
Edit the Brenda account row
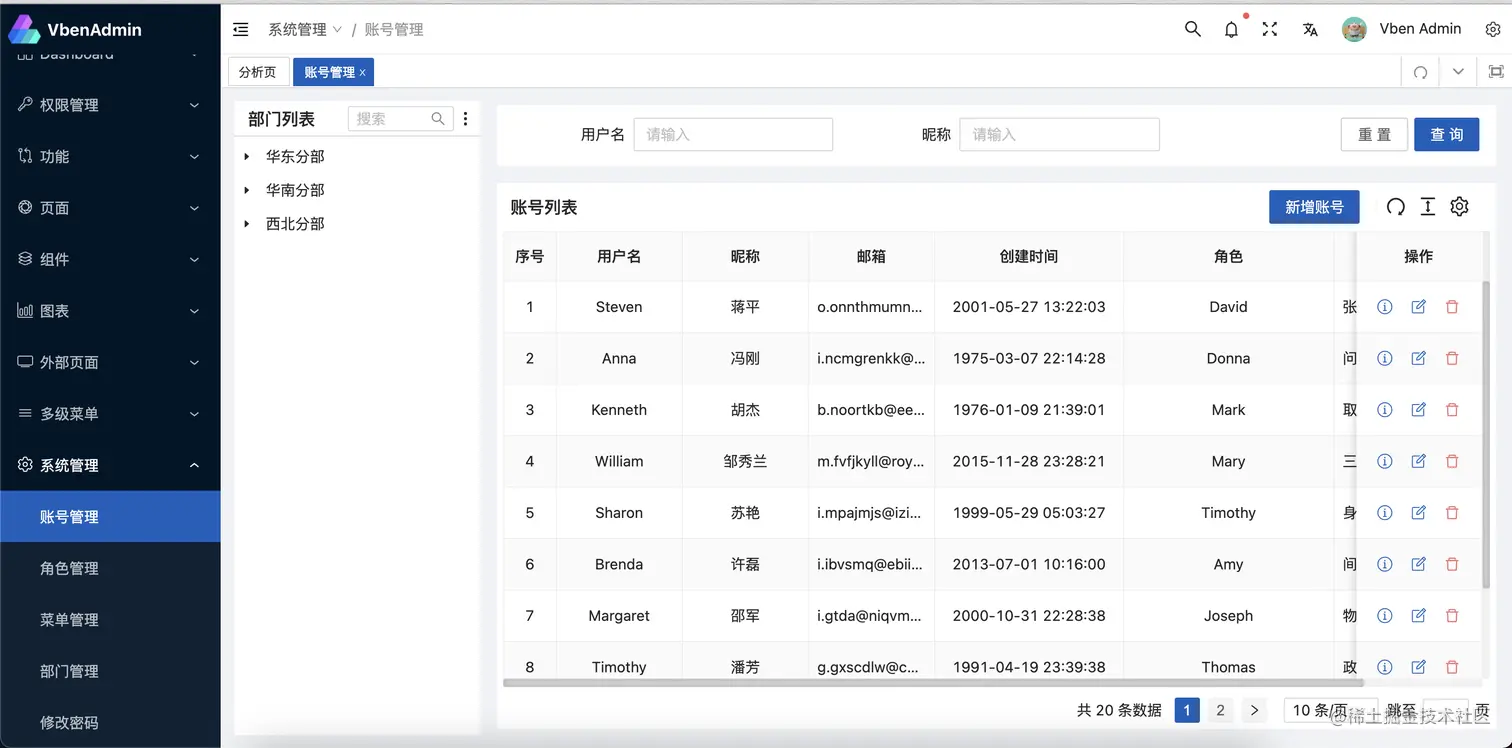pyautogui.click(x=1418, y=564)
